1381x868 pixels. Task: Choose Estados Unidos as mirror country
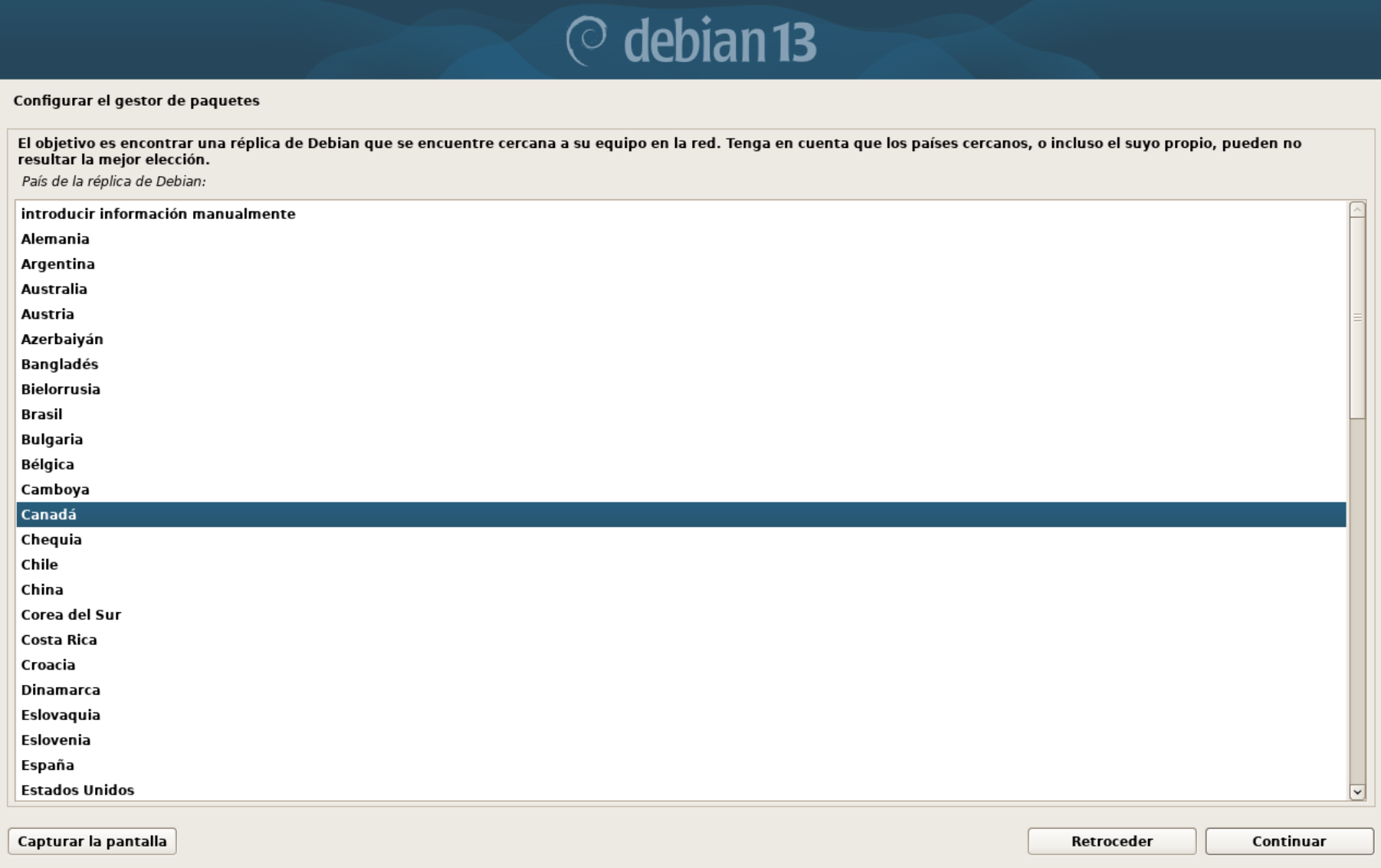pyautogui.click(x=681, y=790)
